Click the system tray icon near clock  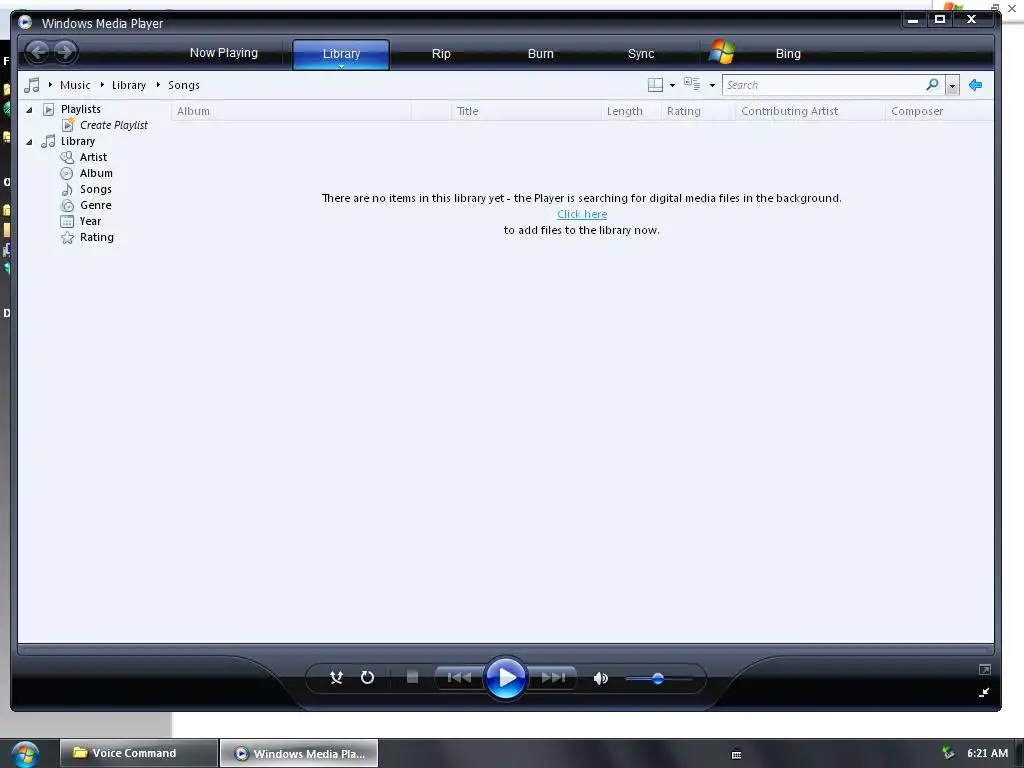point(948,753)
